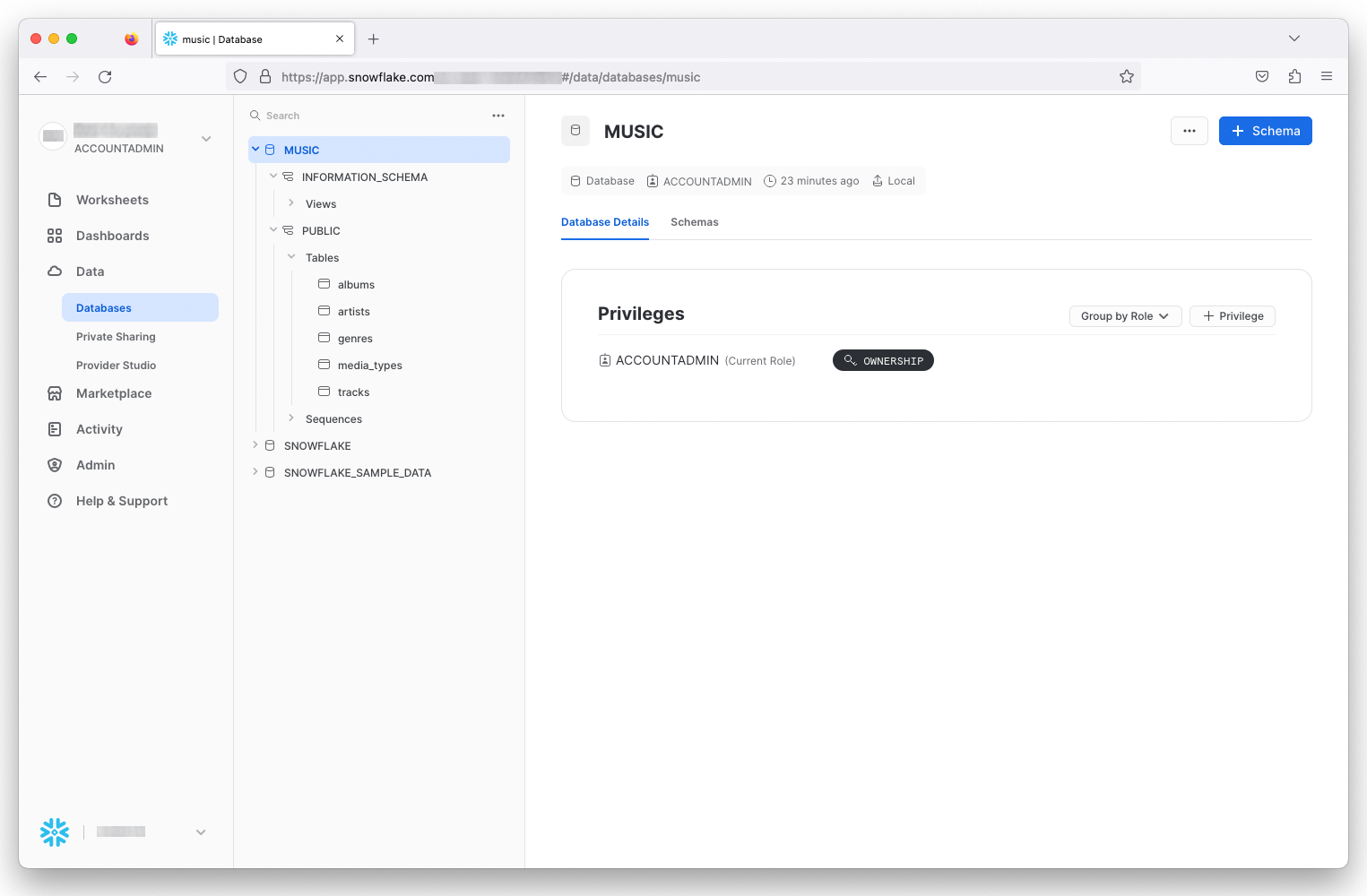Open the Group by Role dropdown
This screenshot has width=1367, height=896.
[x=1125, y=315]
